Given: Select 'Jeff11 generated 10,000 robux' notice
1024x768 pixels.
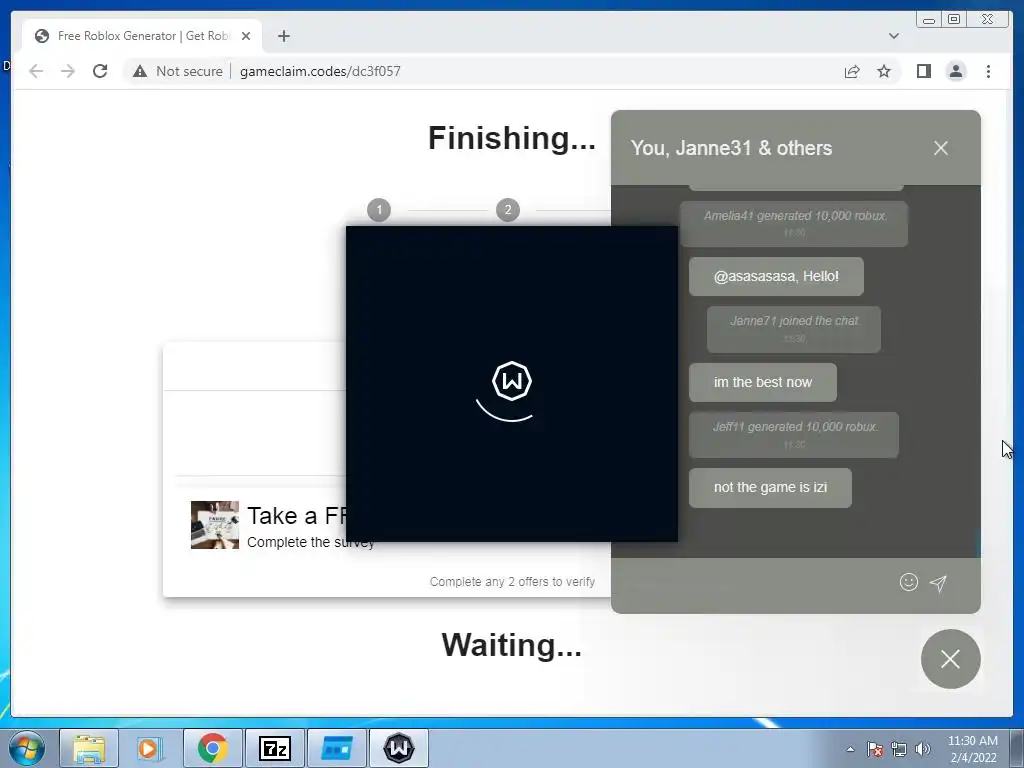Looking at the screenshot, I should click(793, 434).
